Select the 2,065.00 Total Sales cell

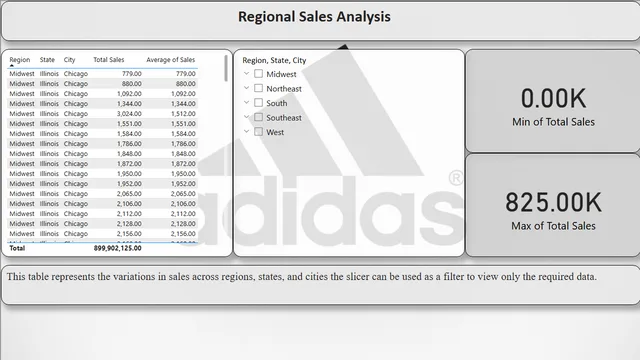tap(129, 194)
